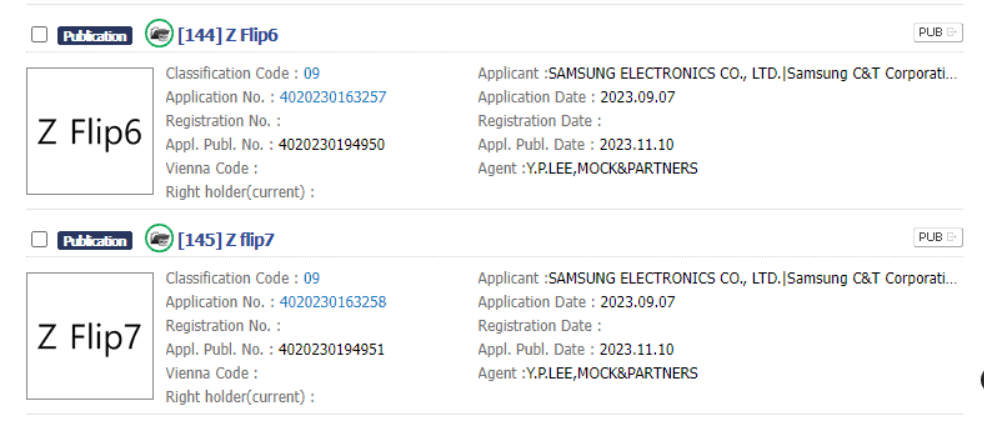
Task: Click publication number 4020230194951
Action: pyautogui.click(x=331, y=350)
